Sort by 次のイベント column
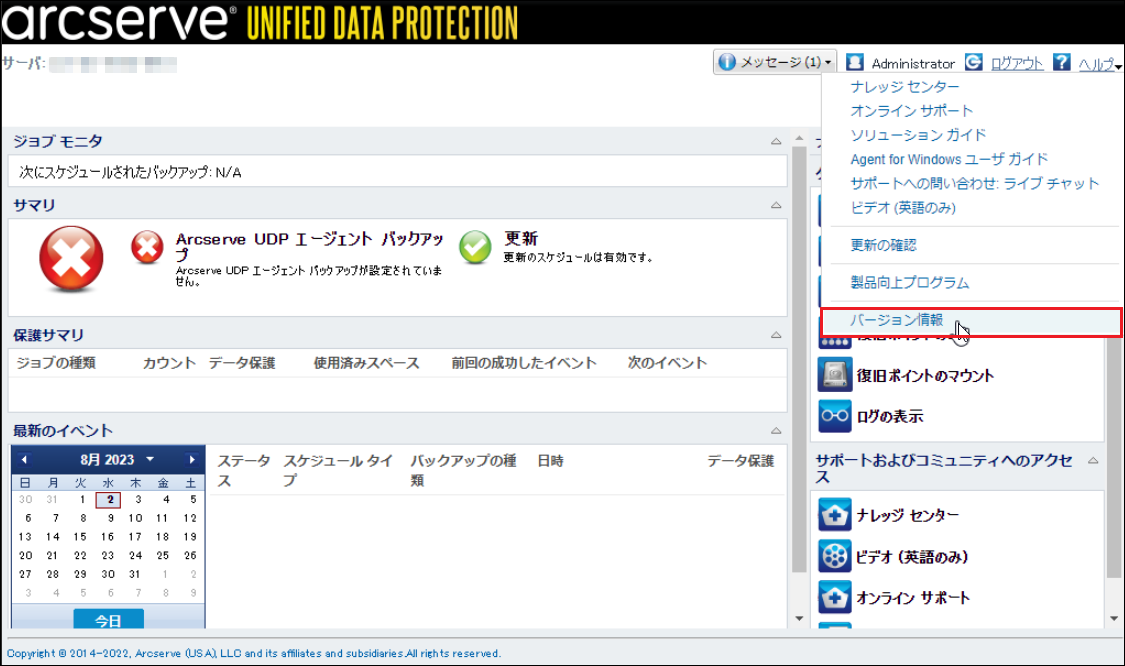1125x666 pixels. pos(667,363)
